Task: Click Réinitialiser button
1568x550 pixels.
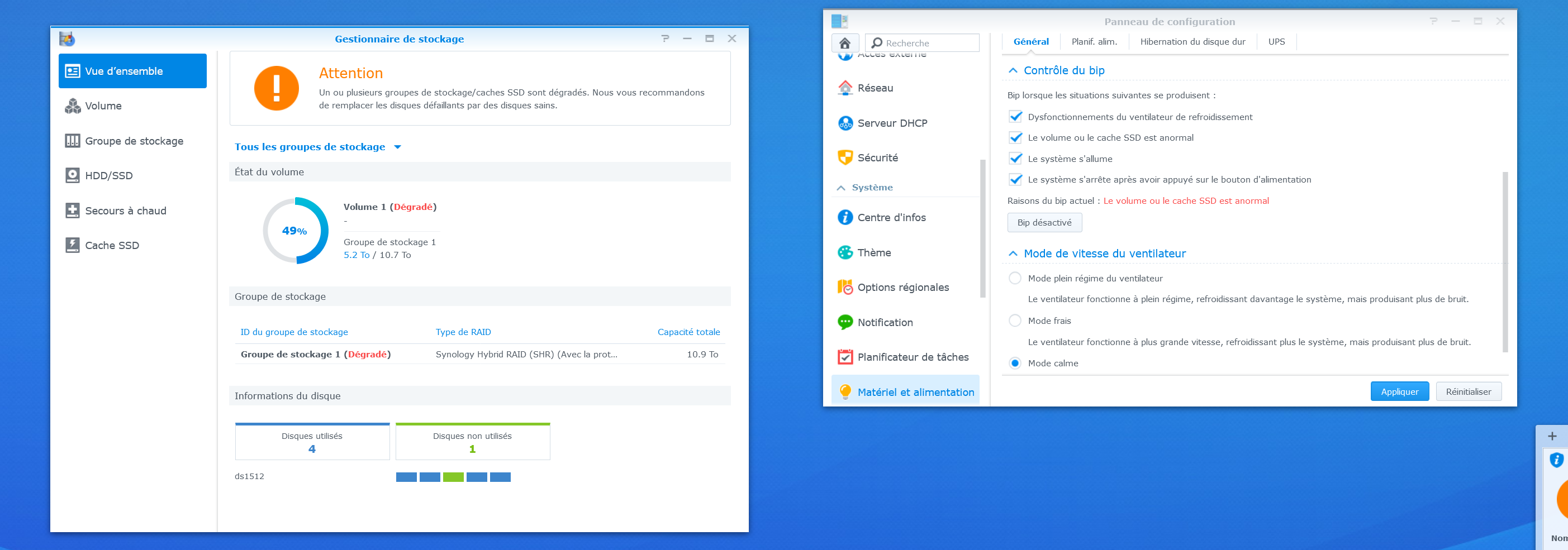Action: pyautogui.click(x=1468, y=392)
